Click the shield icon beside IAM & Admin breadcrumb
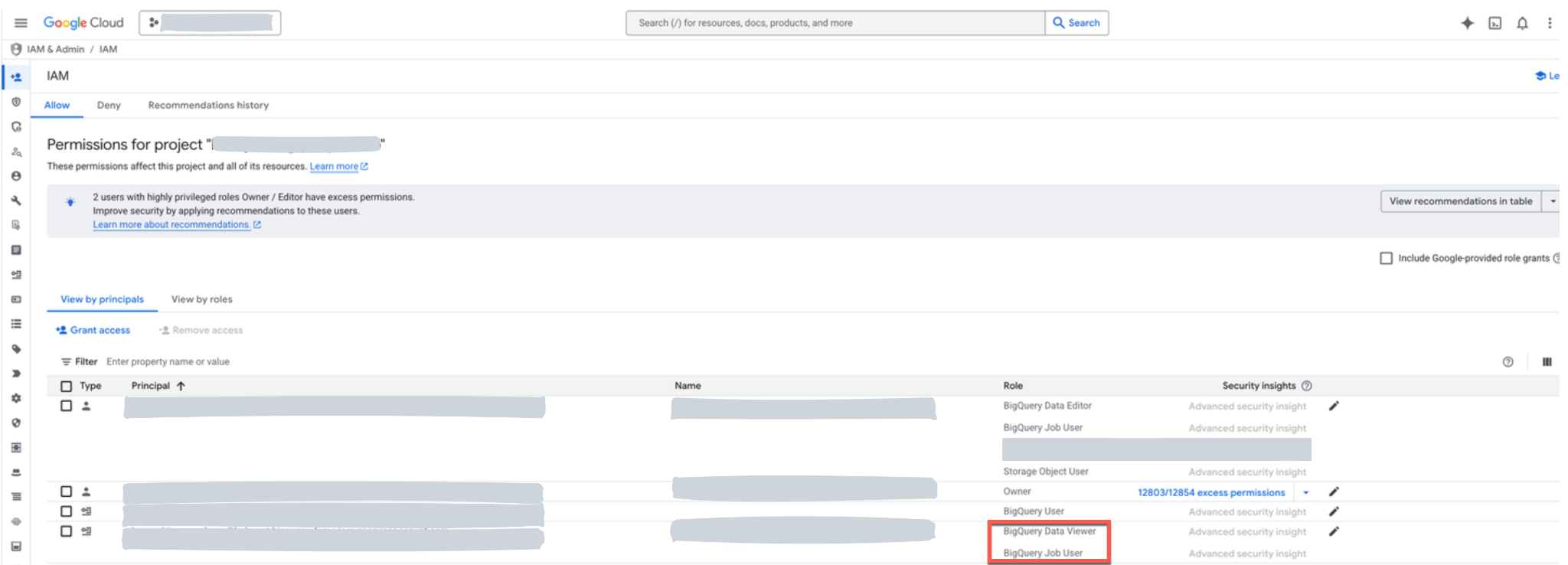Image resolution: width=1568 pixels, height=565 pixels. coord(16,49)
